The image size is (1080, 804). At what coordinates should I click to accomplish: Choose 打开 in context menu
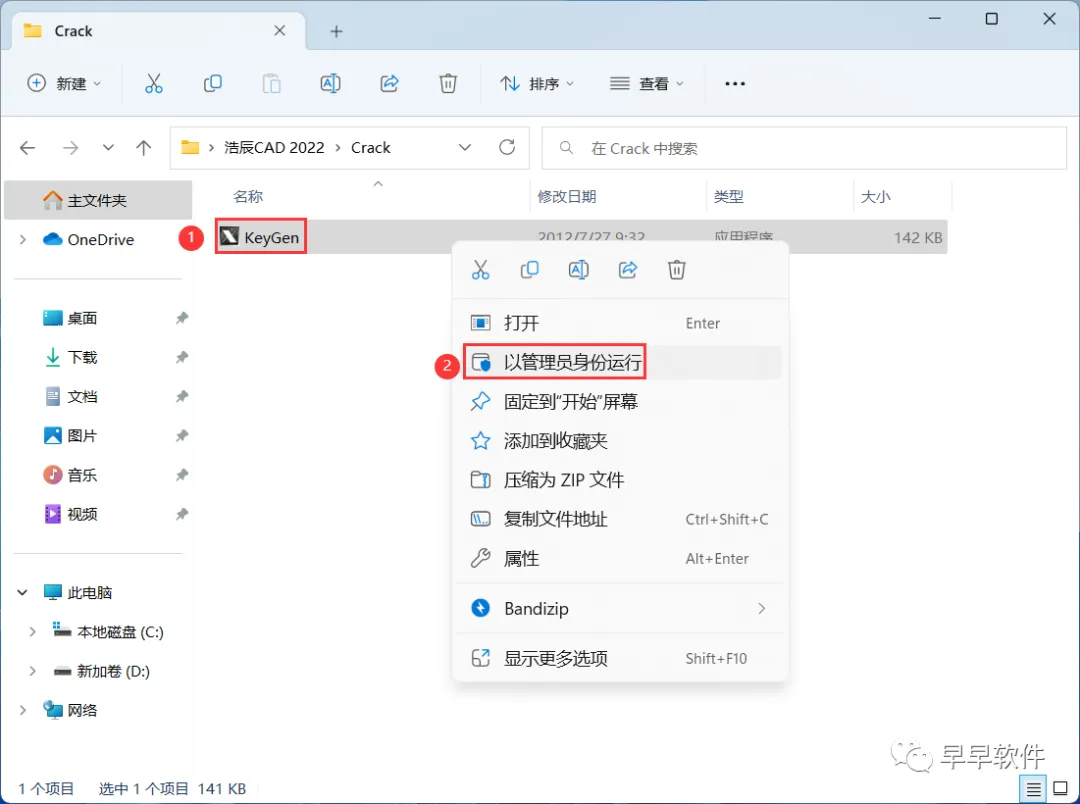click(x=620, y=323)
